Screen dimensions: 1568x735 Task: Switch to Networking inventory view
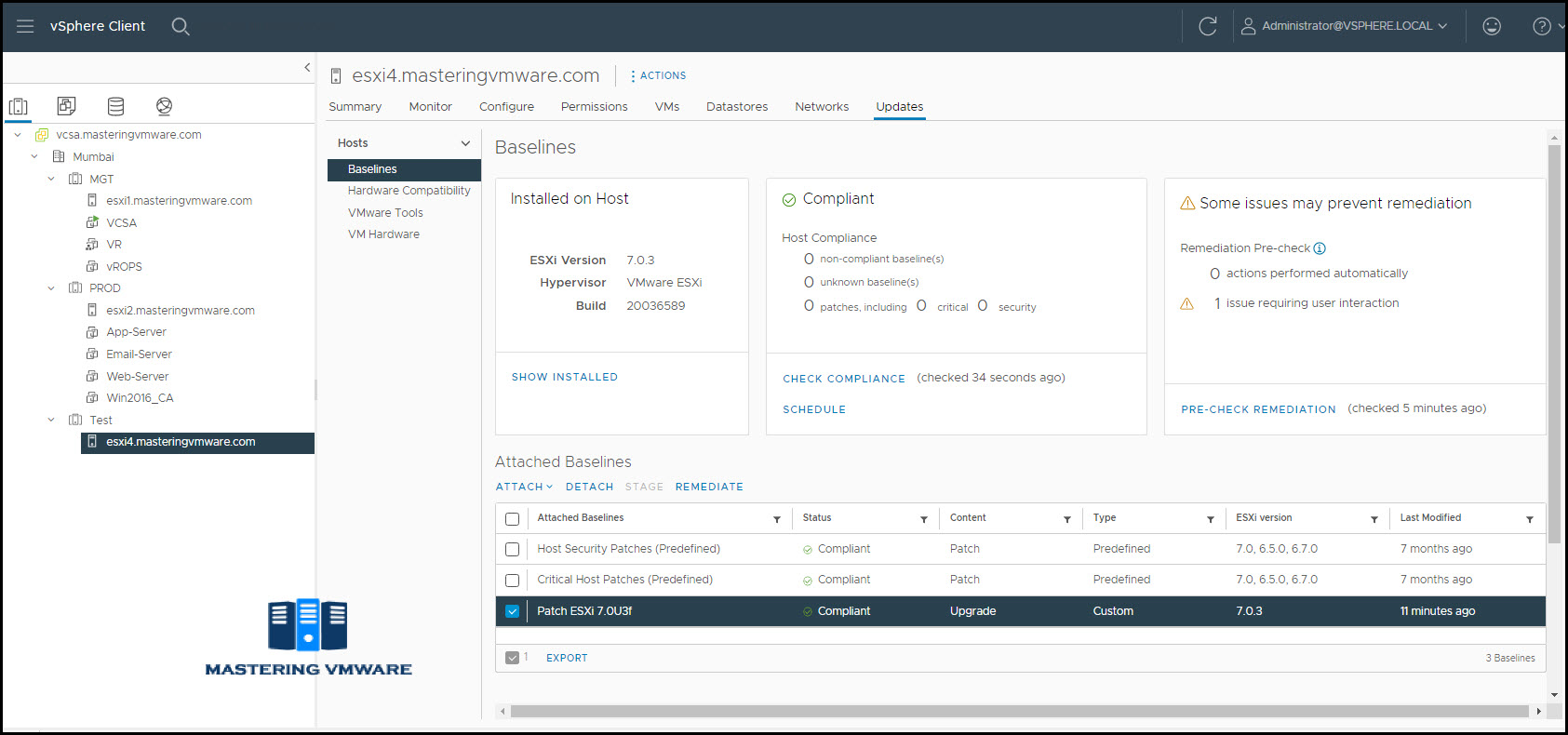click(x=164, y=106)
